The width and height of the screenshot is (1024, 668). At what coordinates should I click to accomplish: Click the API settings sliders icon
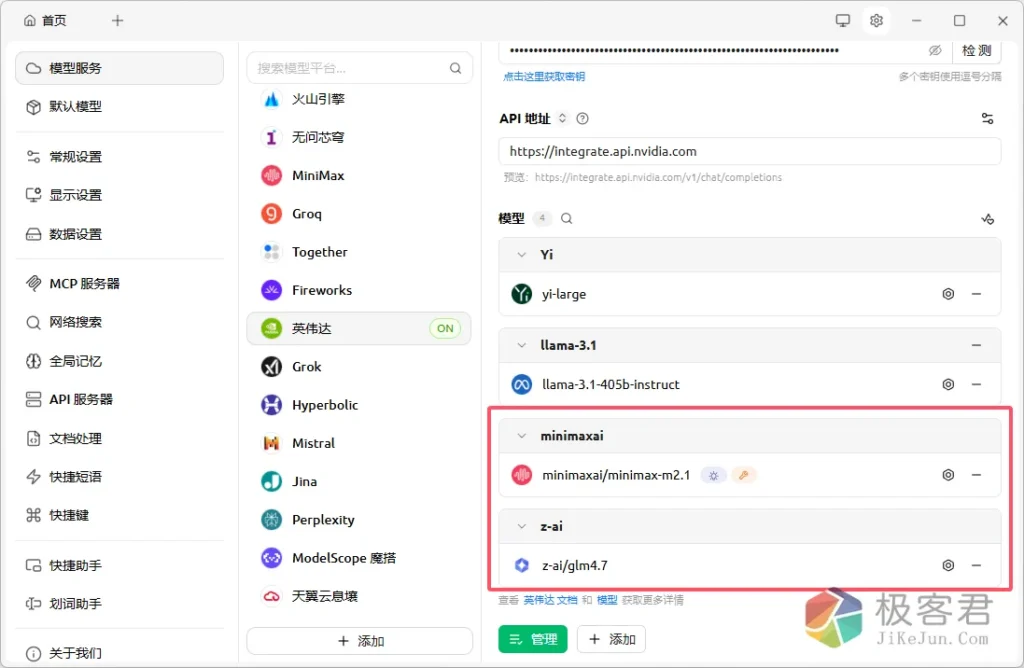click(x=987, y=118)
